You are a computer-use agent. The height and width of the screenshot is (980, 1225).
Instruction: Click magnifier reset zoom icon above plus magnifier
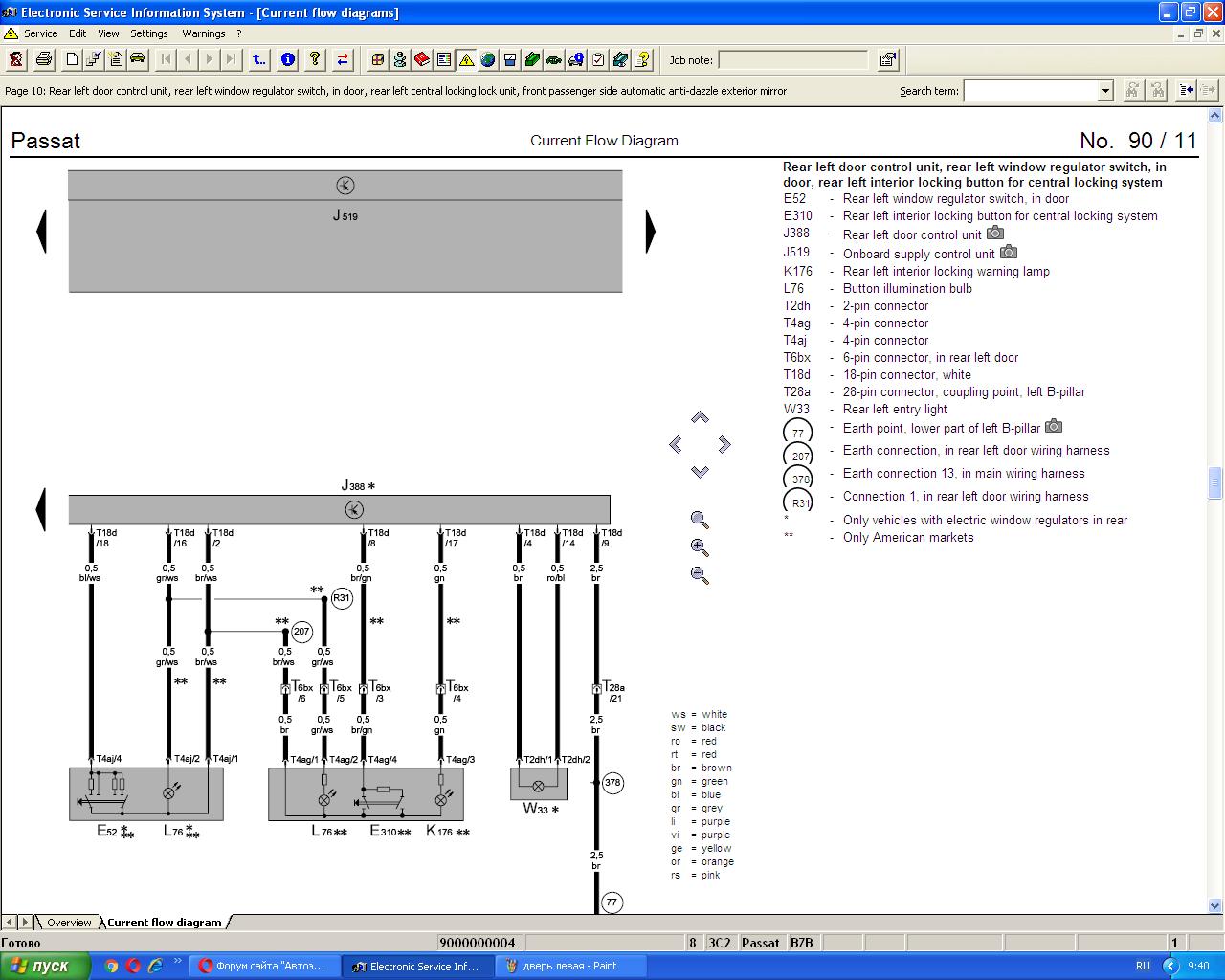700,520
